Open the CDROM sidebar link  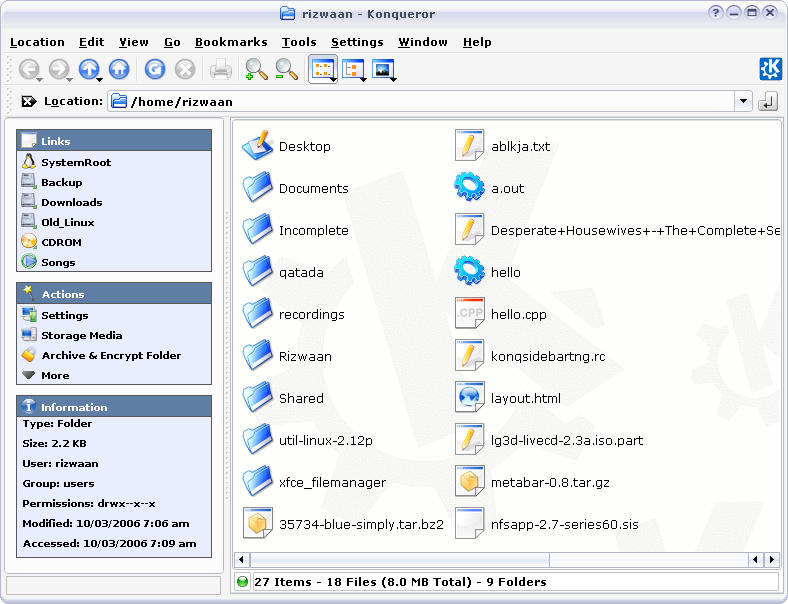51,242
